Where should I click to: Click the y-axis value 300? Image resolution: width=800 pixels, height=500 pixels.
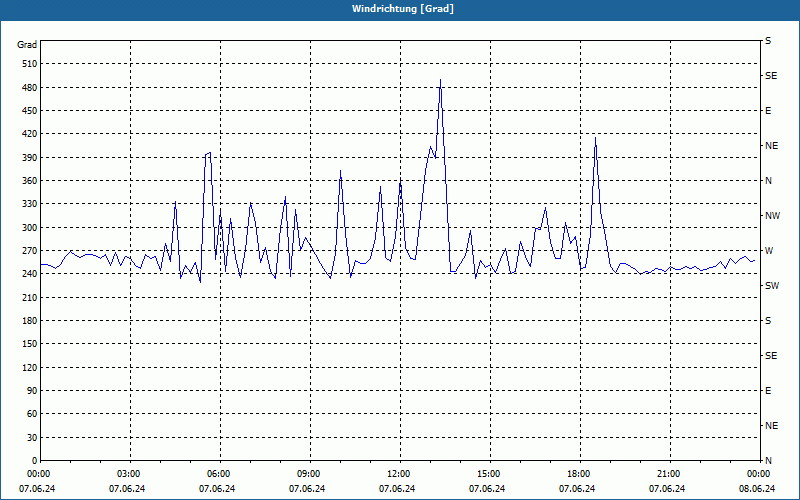click(x=30, y=228)
